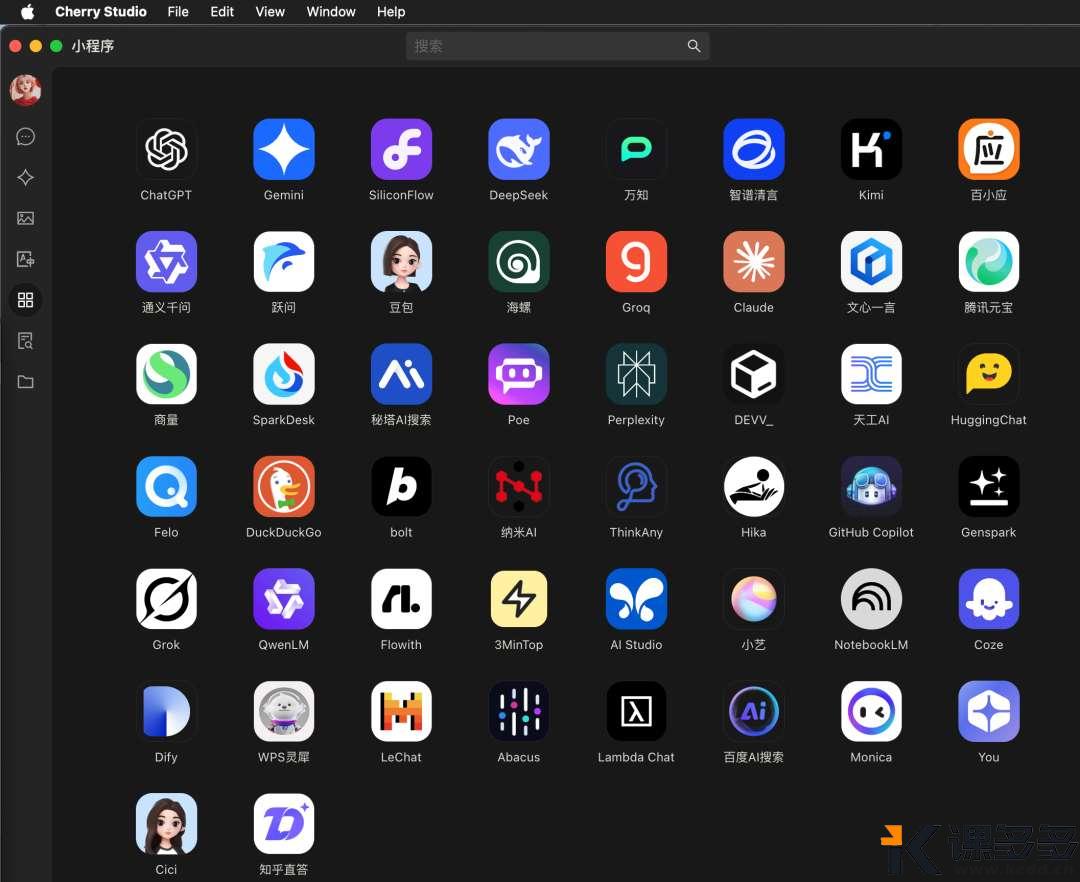Select the 百度AI搜索 app icon
Image resolution: width=1080 pixels, height=882 pixels.
pos(754,711)
